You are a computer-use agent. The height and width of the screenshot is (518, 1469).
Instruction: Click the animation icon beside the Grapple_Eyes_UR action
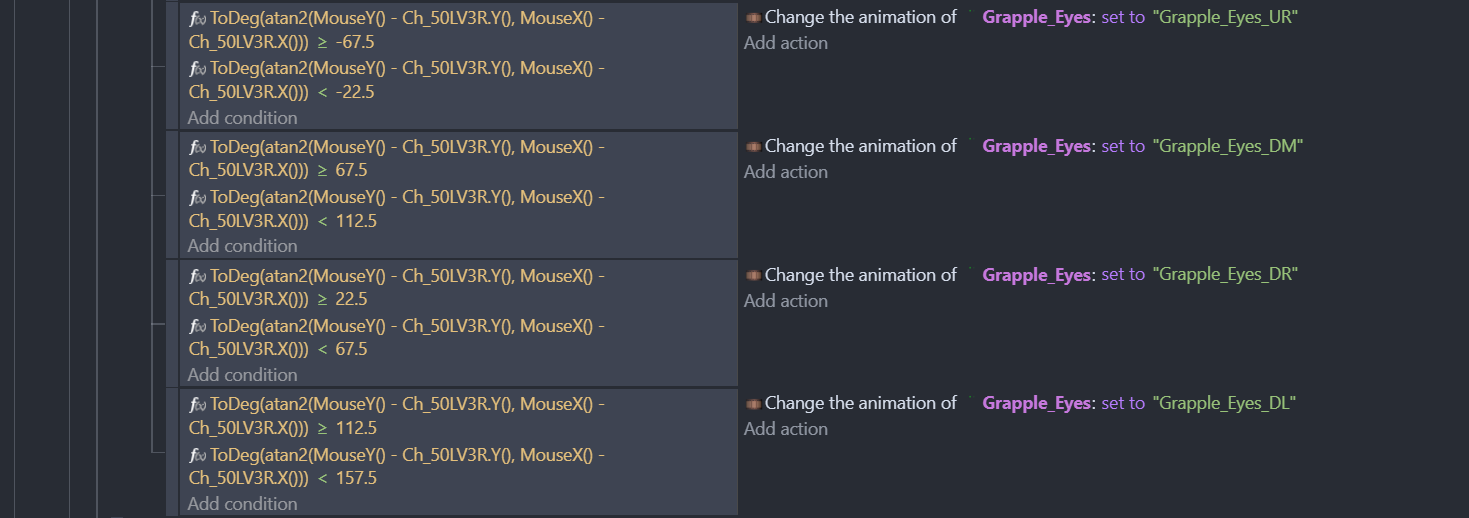click(753, 17)
